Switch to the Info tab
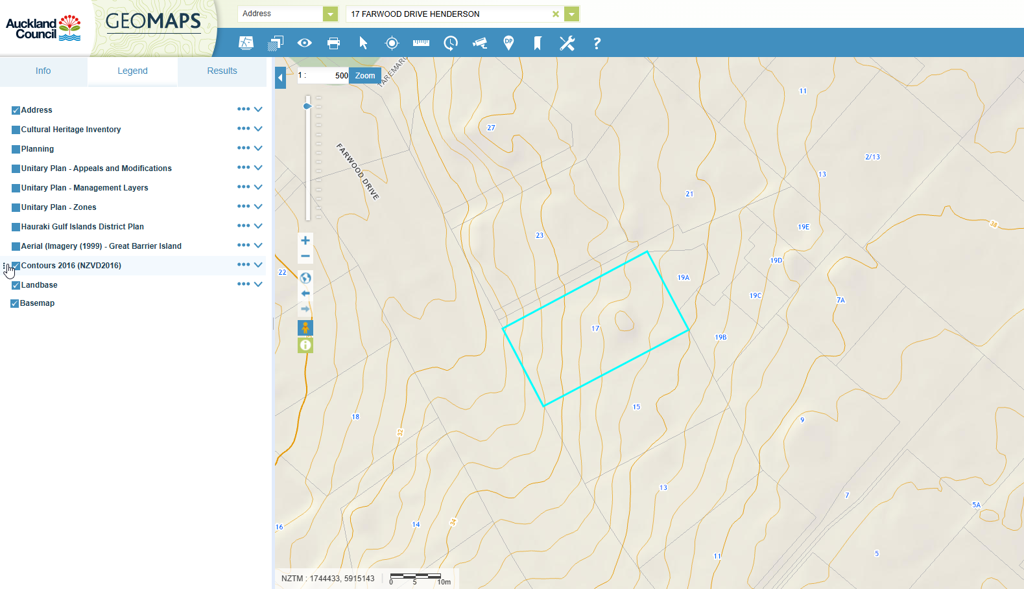Image resolution: width=1024 pixels, height=589 pixels. (43, 71)
